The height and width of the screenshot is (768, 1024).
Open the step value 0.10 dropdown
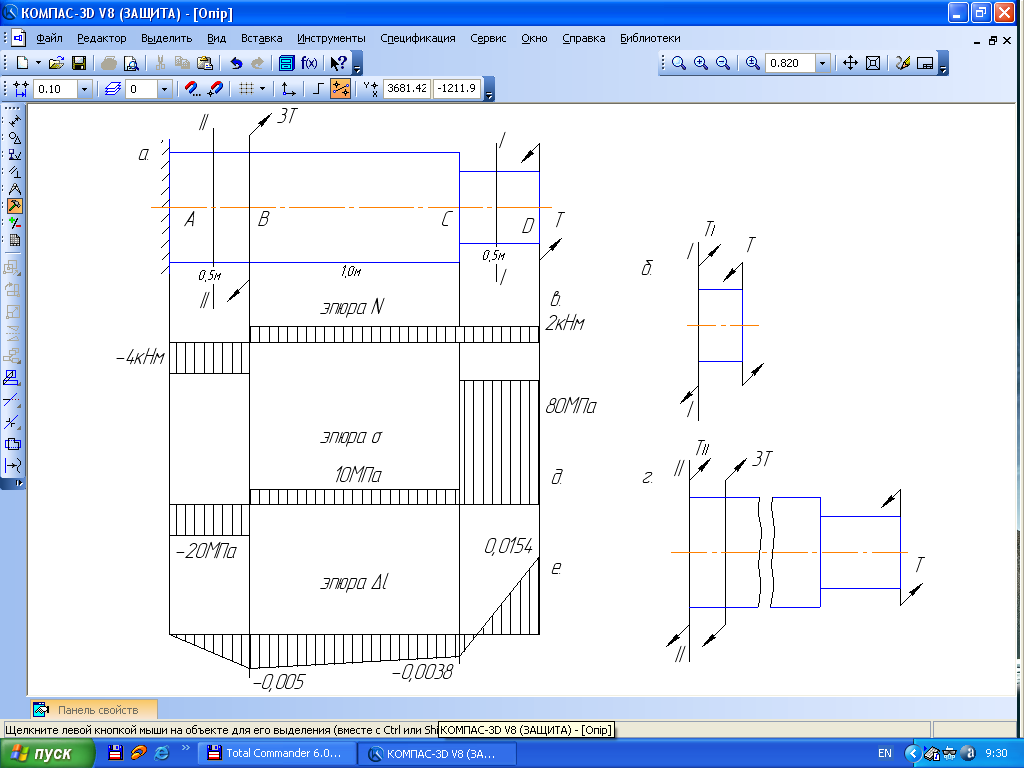[84, 89]
